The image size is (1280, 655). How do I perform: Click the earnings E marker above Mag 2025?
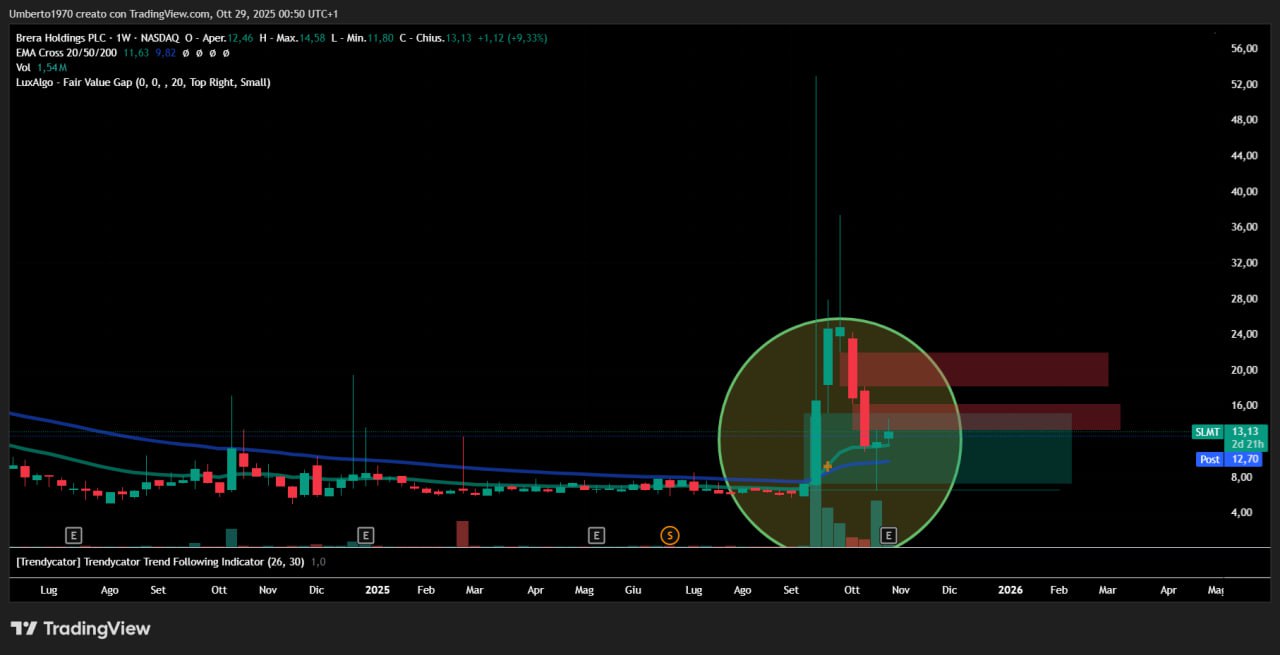tap(596, 536)
